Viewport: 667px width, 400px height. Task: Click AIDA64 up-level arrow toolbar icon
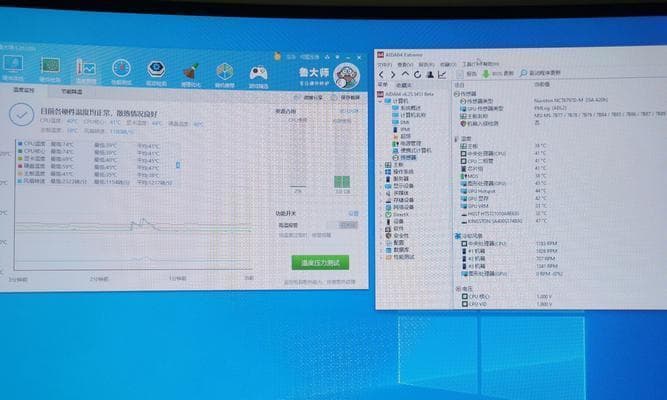405,74
